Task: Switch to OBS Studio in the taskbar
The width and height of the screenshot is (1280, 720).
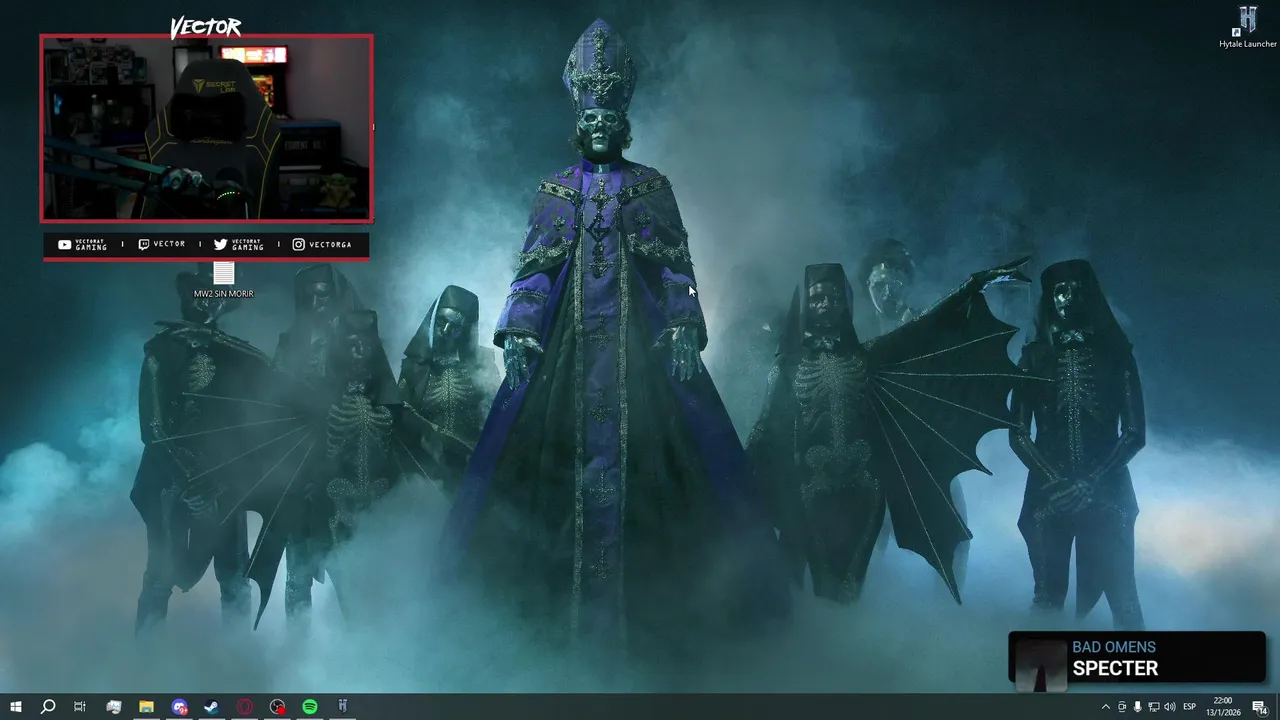Action: [x=277, y=707]
